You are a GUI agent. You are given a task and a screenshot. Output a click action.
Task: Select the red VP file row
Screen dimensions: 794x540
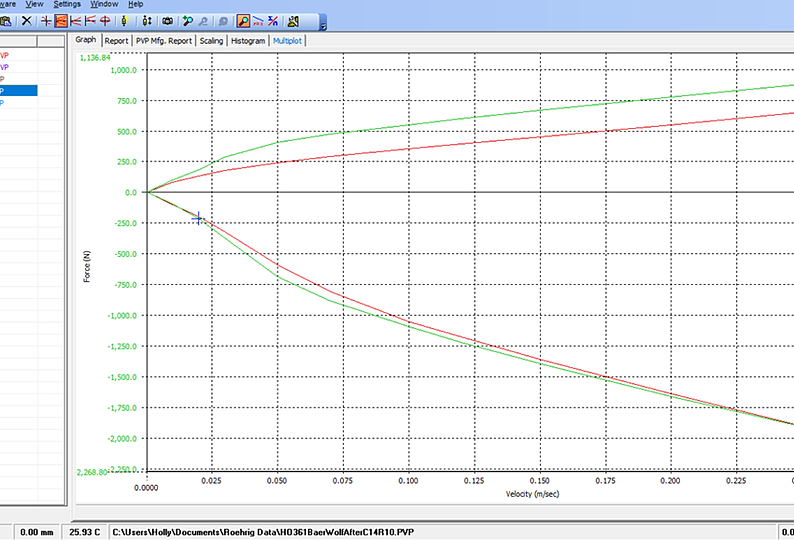pos(19,55)
